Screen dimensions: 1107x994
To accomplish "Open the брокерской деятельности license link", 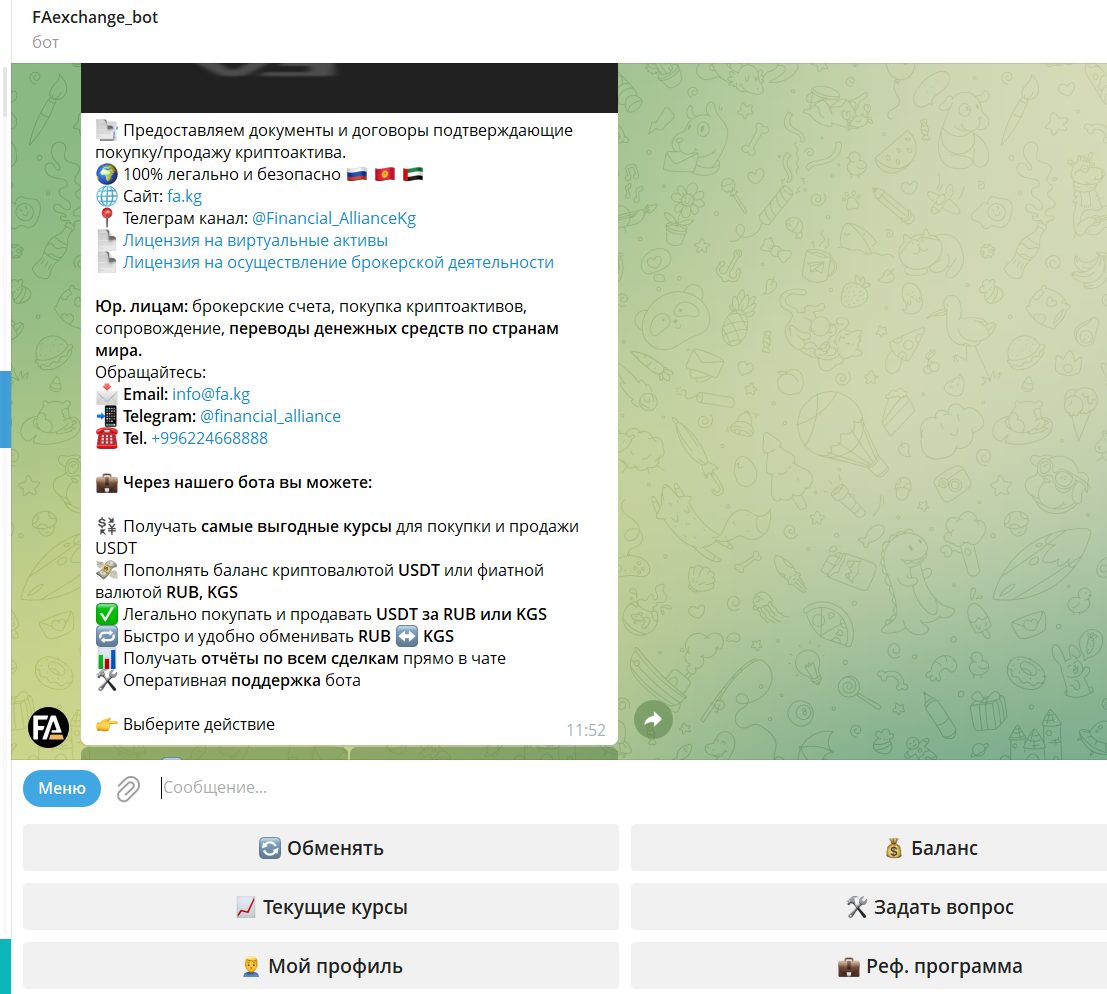I will [338, 262].
